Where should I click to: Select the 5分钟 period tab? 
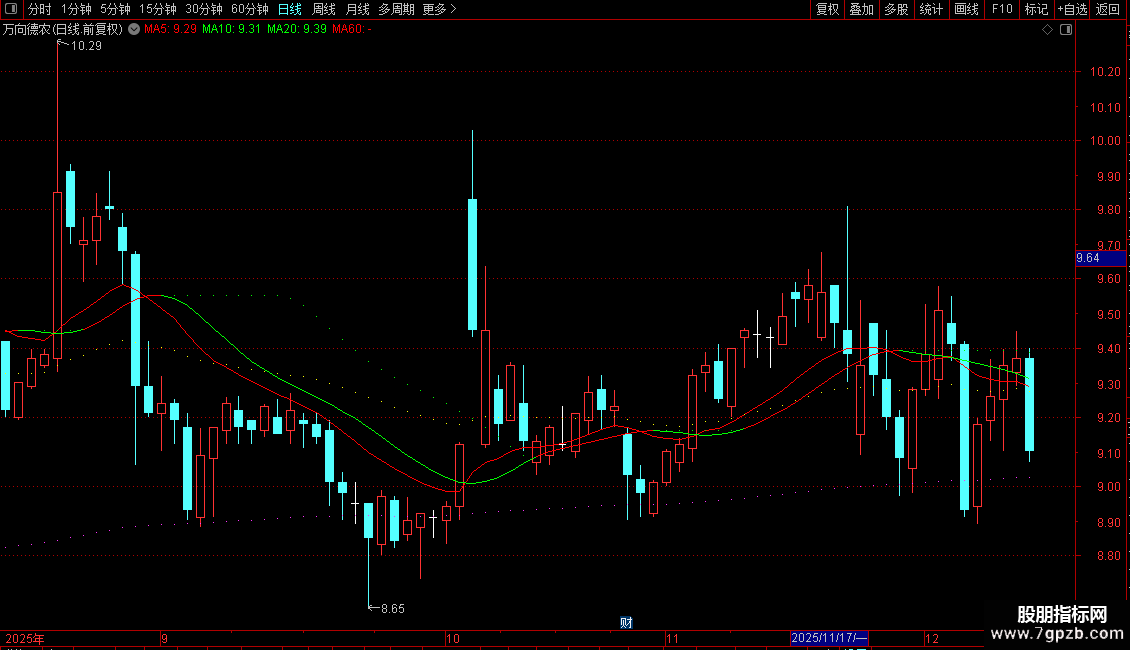point(115,9)
